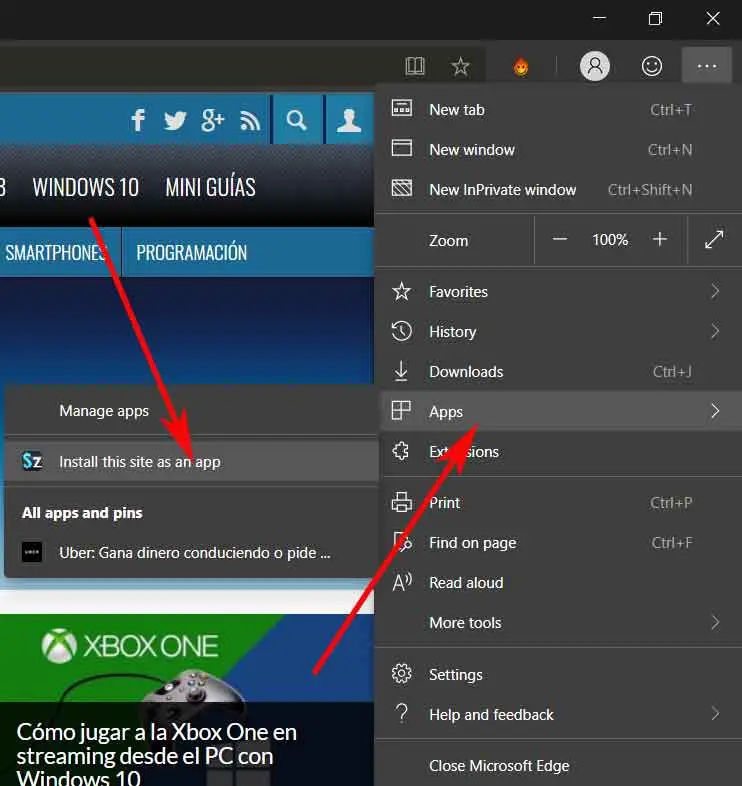
Task: Expand the Favorites submenu chevron
Action: (715, 291)
